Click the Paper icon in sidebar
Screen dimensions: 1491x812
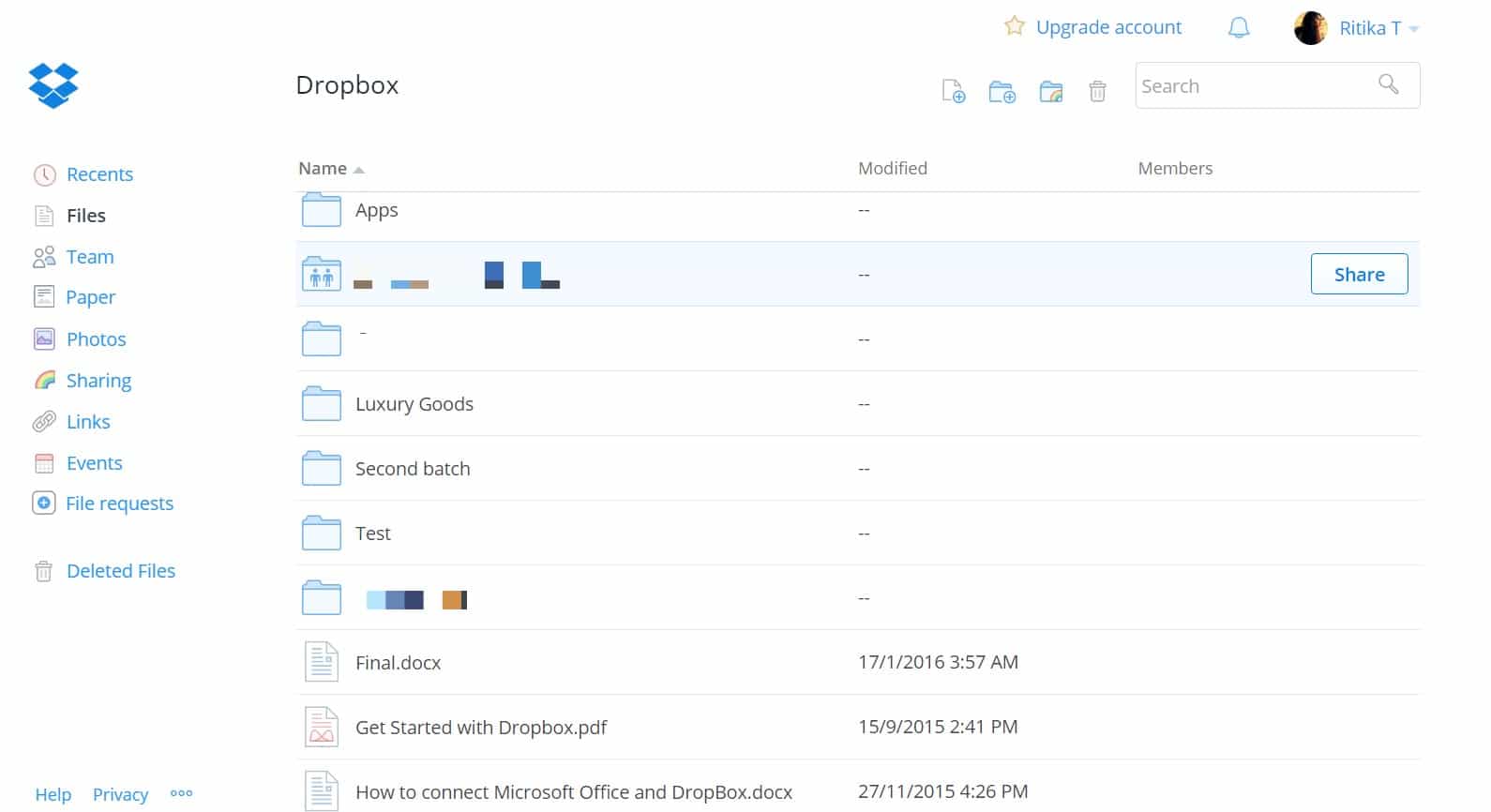44,297
